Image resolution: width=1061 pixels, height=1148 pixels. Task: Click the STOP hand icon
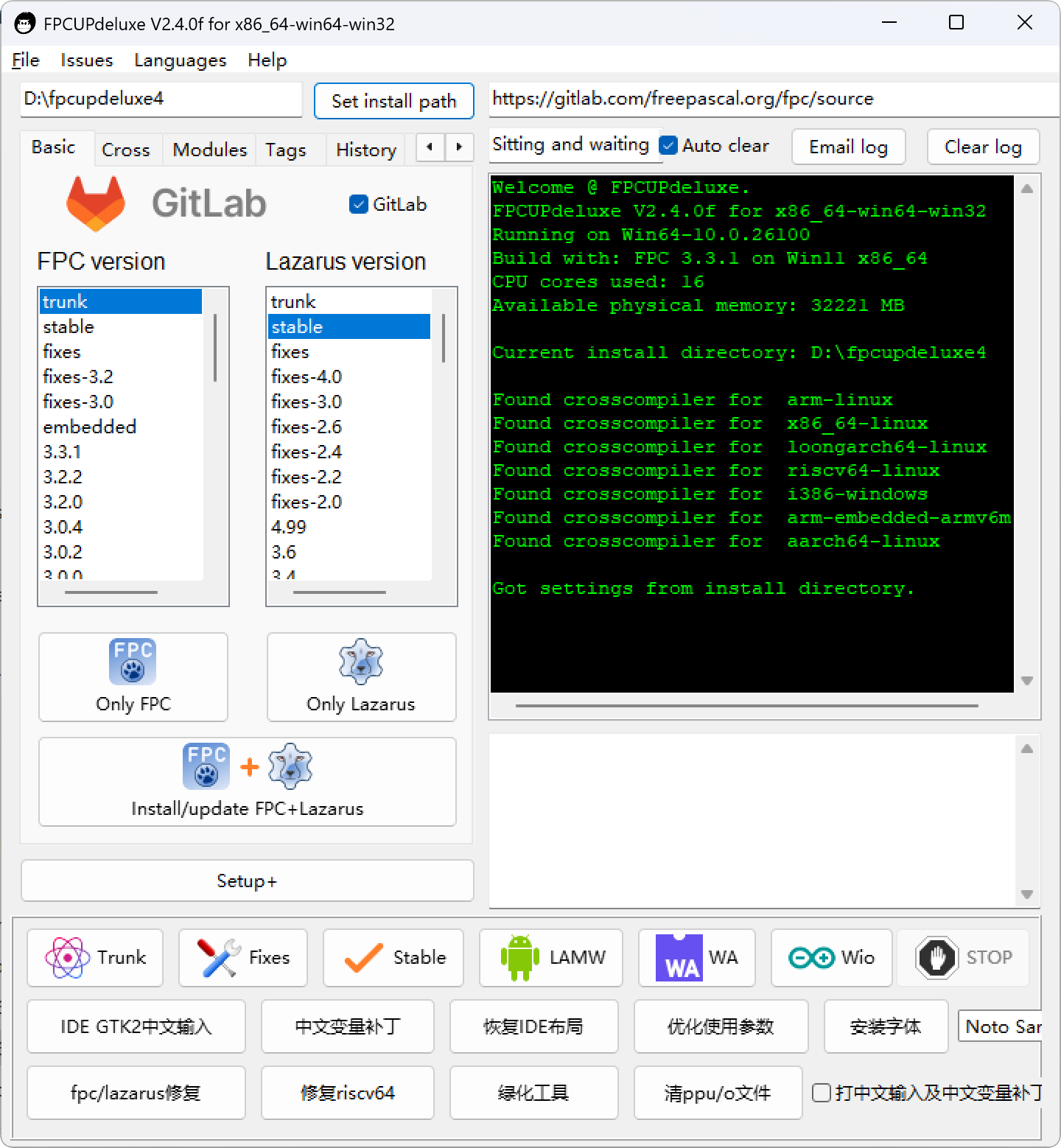(x=936, y=957)
